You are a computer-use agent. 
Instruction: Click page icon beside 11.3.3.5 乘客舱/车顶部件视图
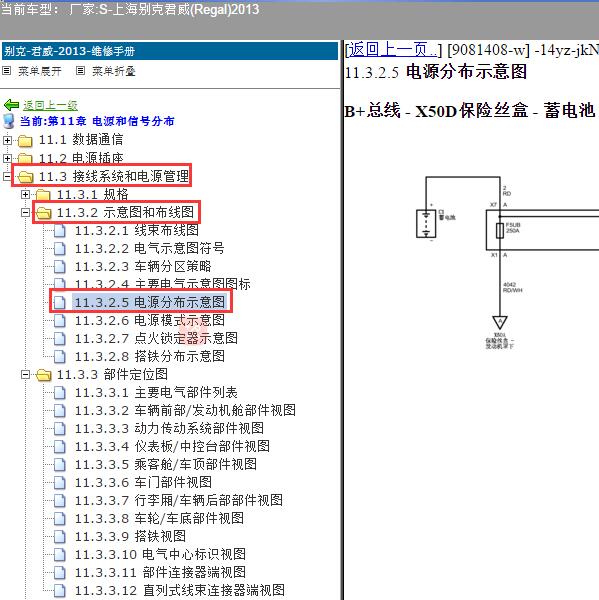pyautogui.click(x=60, y=465)
